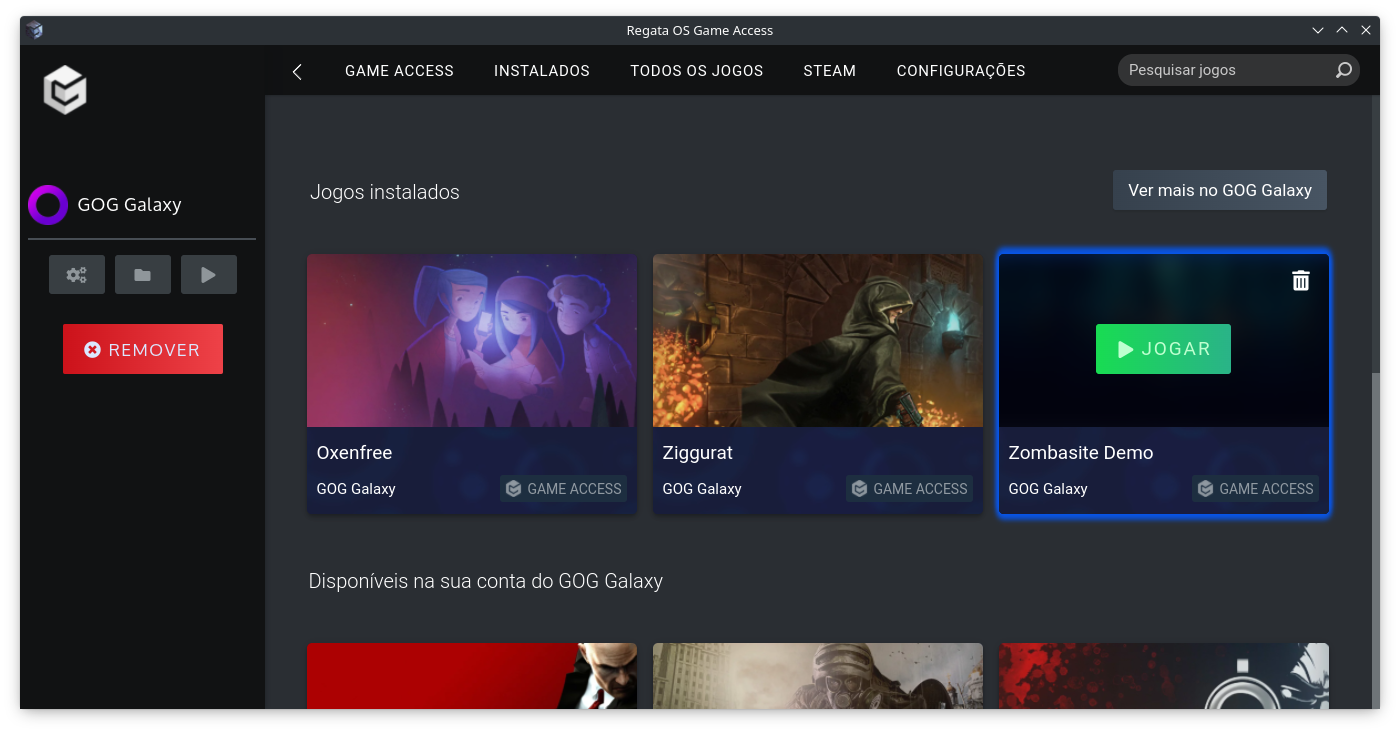Switch to the INSTALADOS tab
Viewport: 1400px width, 733px height.
(542, 71)
